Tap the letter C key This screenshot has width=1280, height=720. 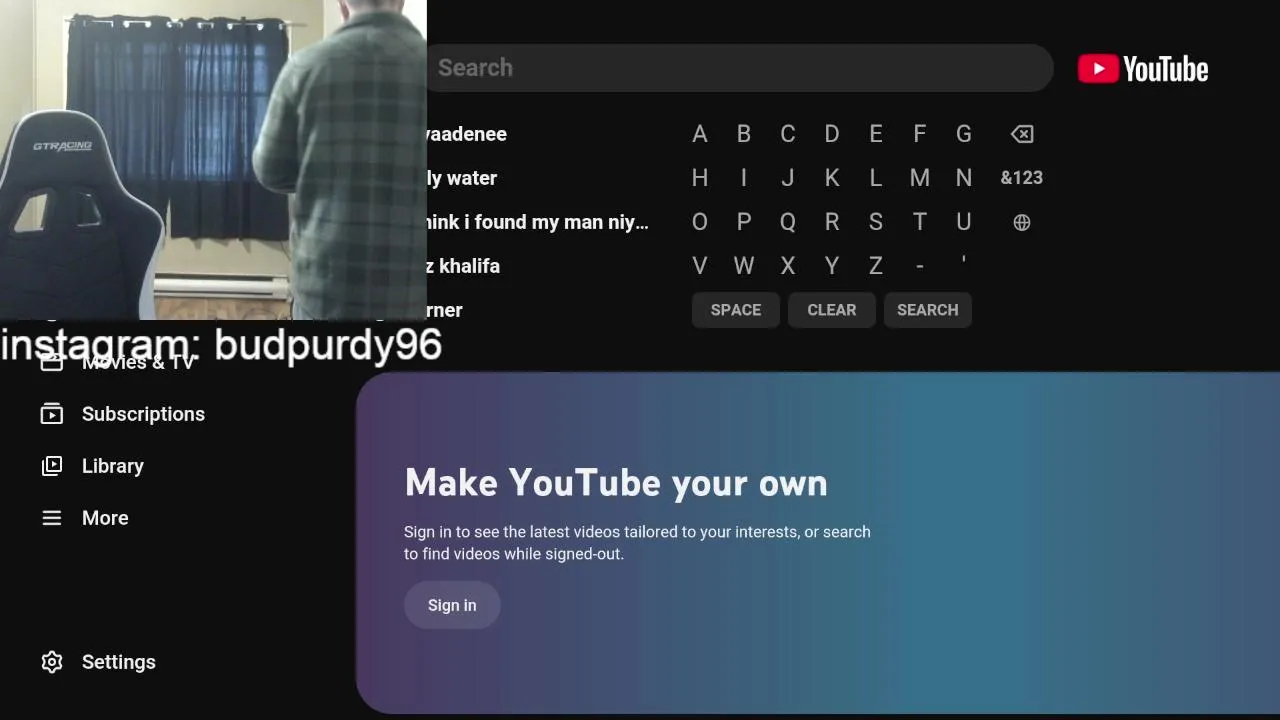tap(788, 134)
